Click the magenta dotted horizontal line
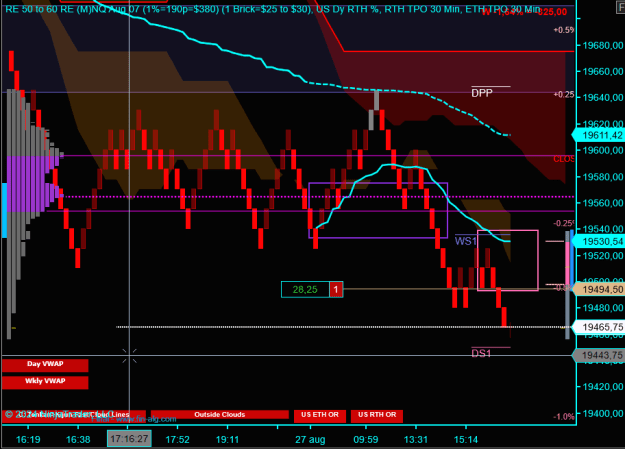The height and width of the screenshot is (449, 625). click(x=319, y=197)
